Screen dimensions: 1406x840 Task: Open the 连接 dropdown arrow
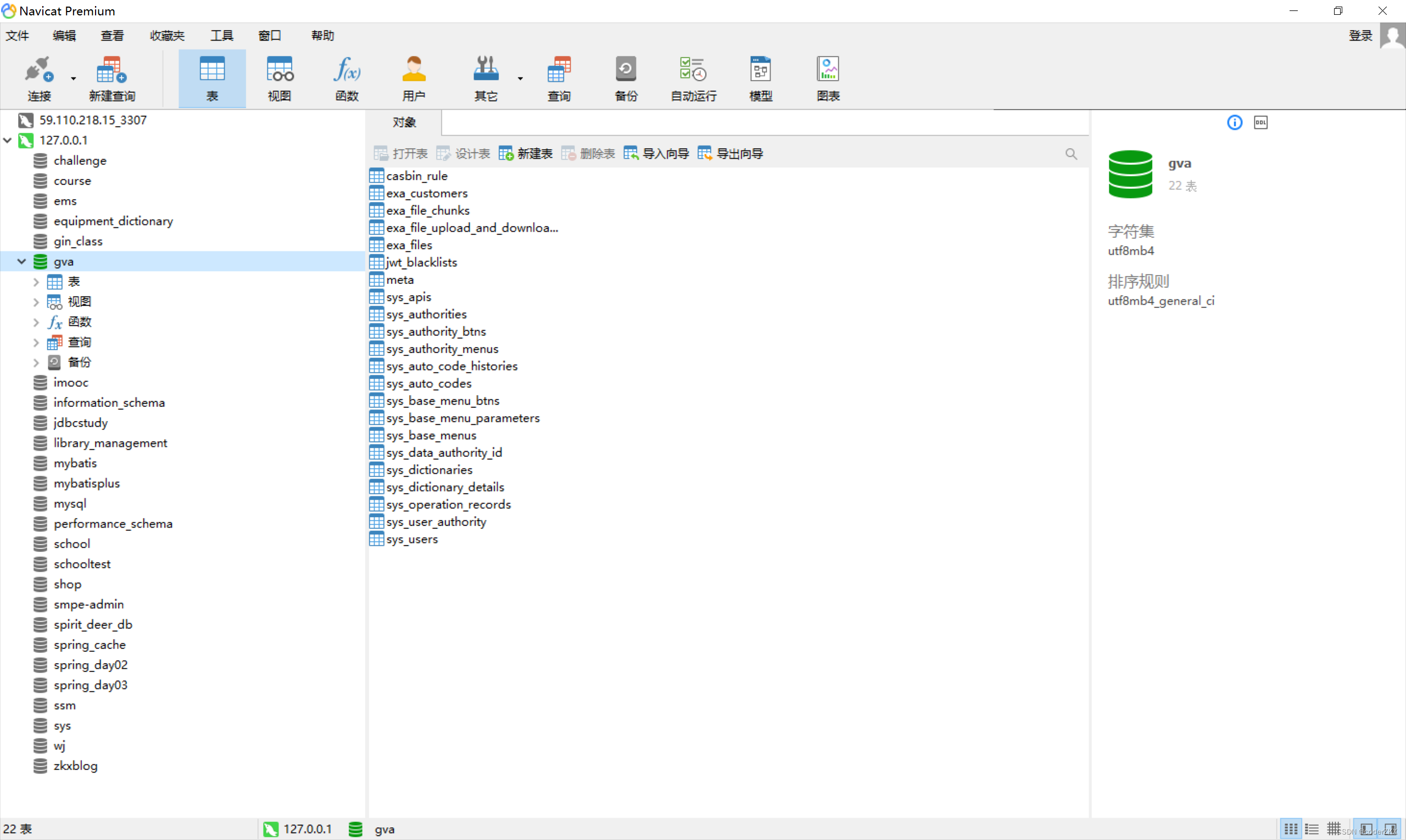point(74,79)
